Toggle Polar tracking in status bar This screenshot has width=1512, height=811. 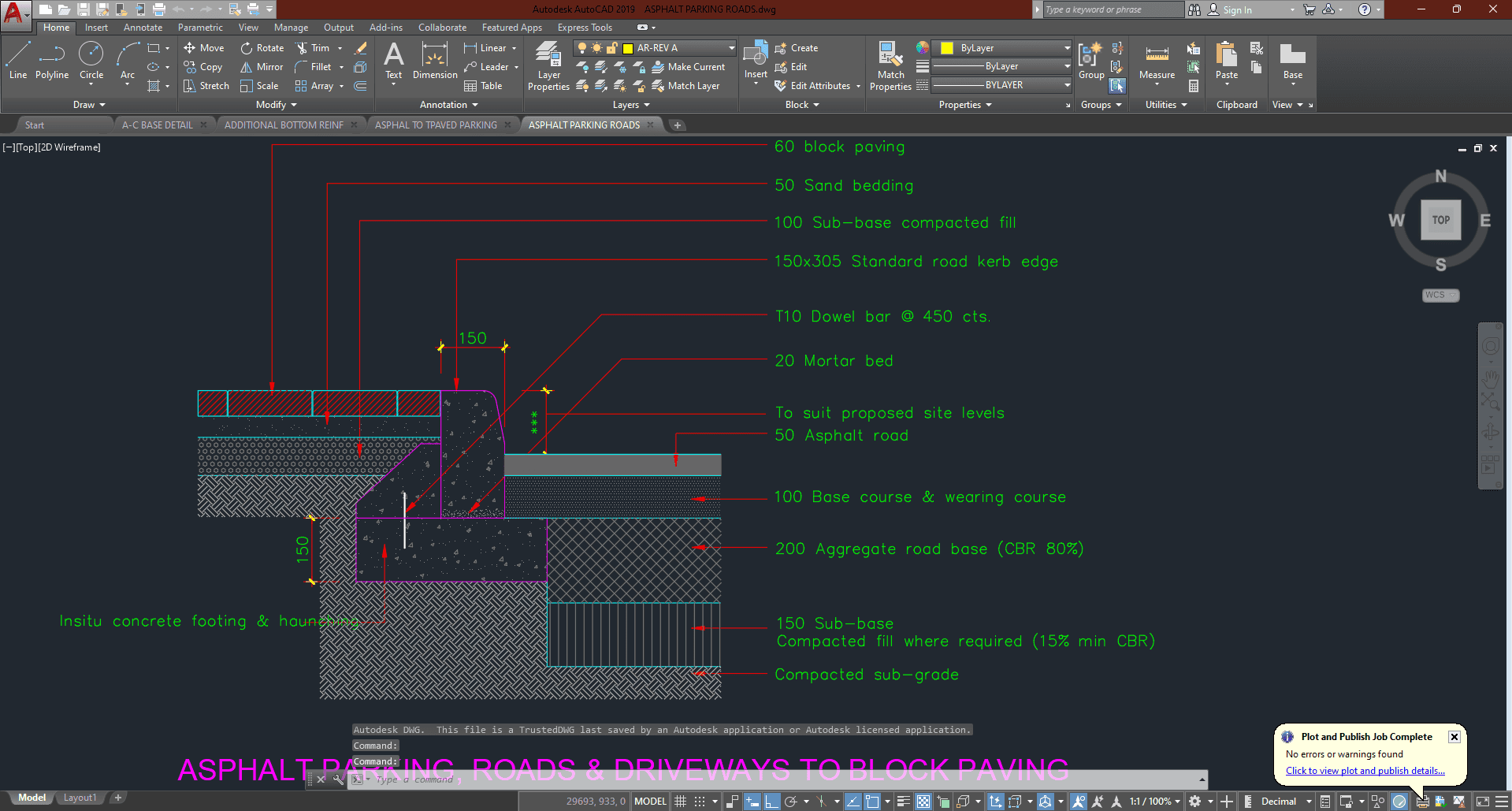click(791, 802)
